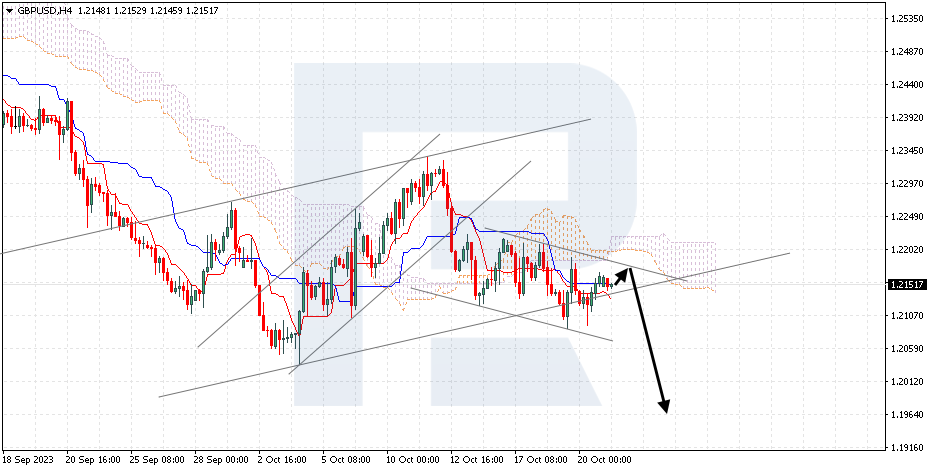931x471 pixels.
Task: Click the 1.19640 price axis label
Action: click(x=906, y=414)
